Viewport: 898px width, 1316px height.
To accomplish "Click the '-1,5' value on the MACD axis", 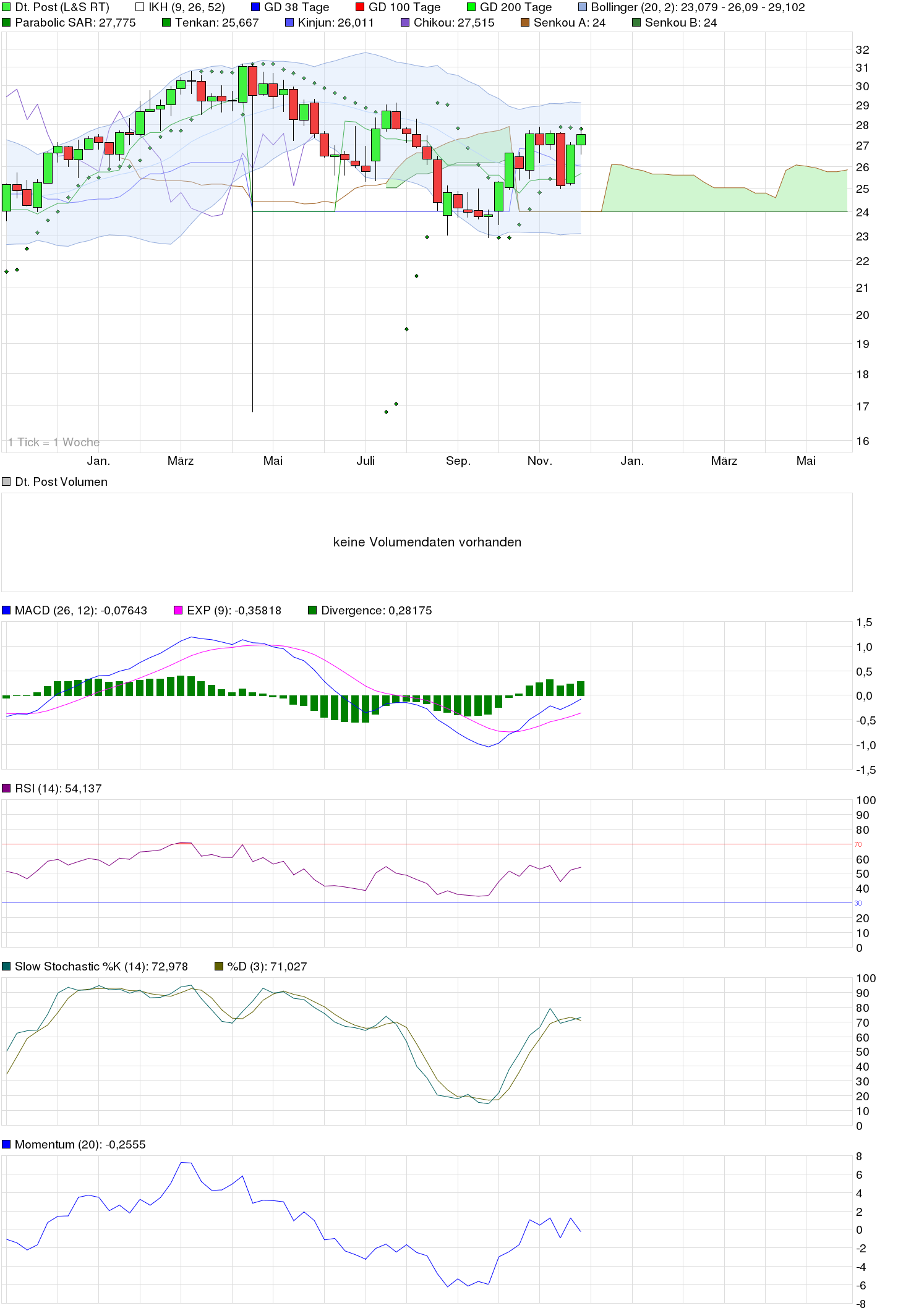I will pyautogui.click(x=866, y=770).
